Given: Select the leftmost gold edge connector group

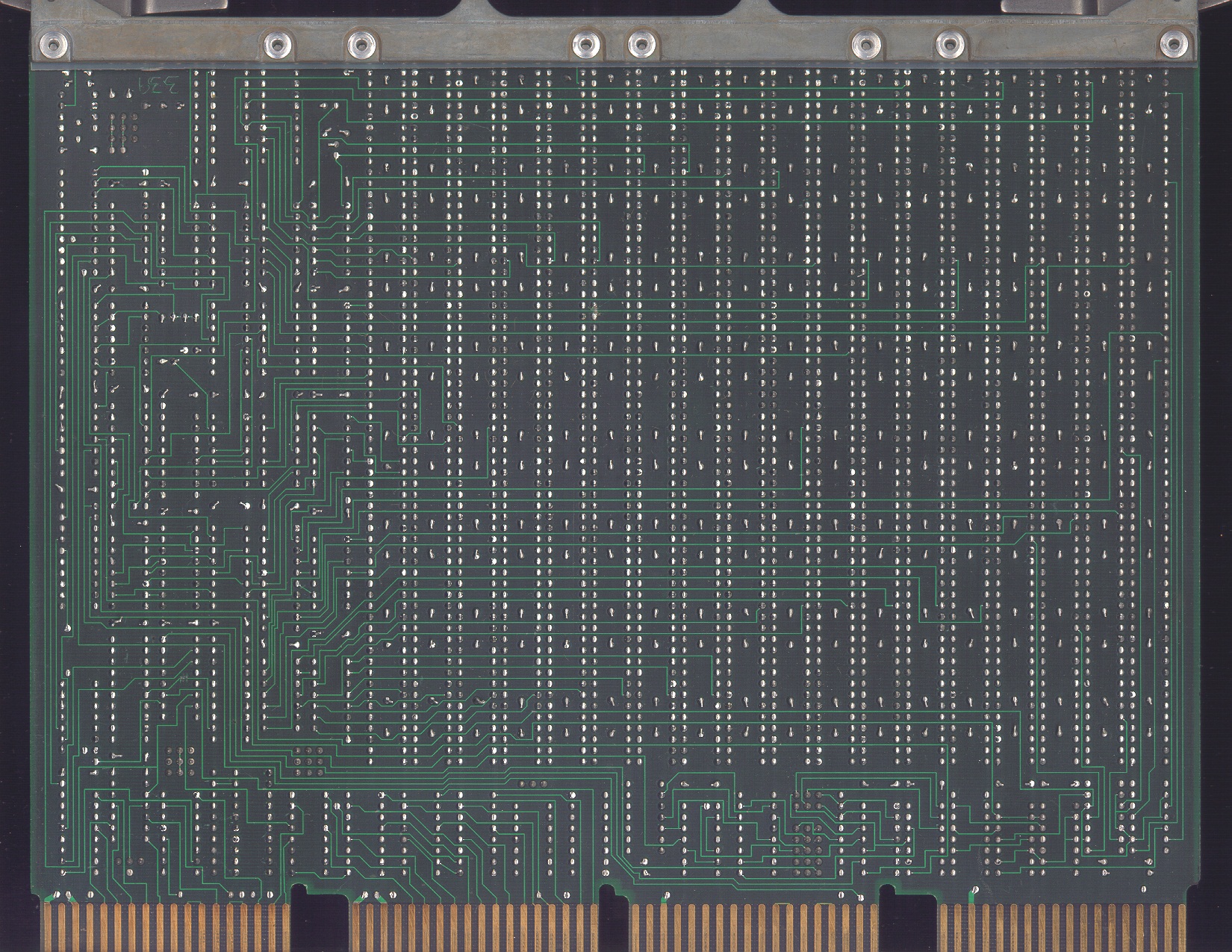Looking at the screenshot, I should (168, 927).
